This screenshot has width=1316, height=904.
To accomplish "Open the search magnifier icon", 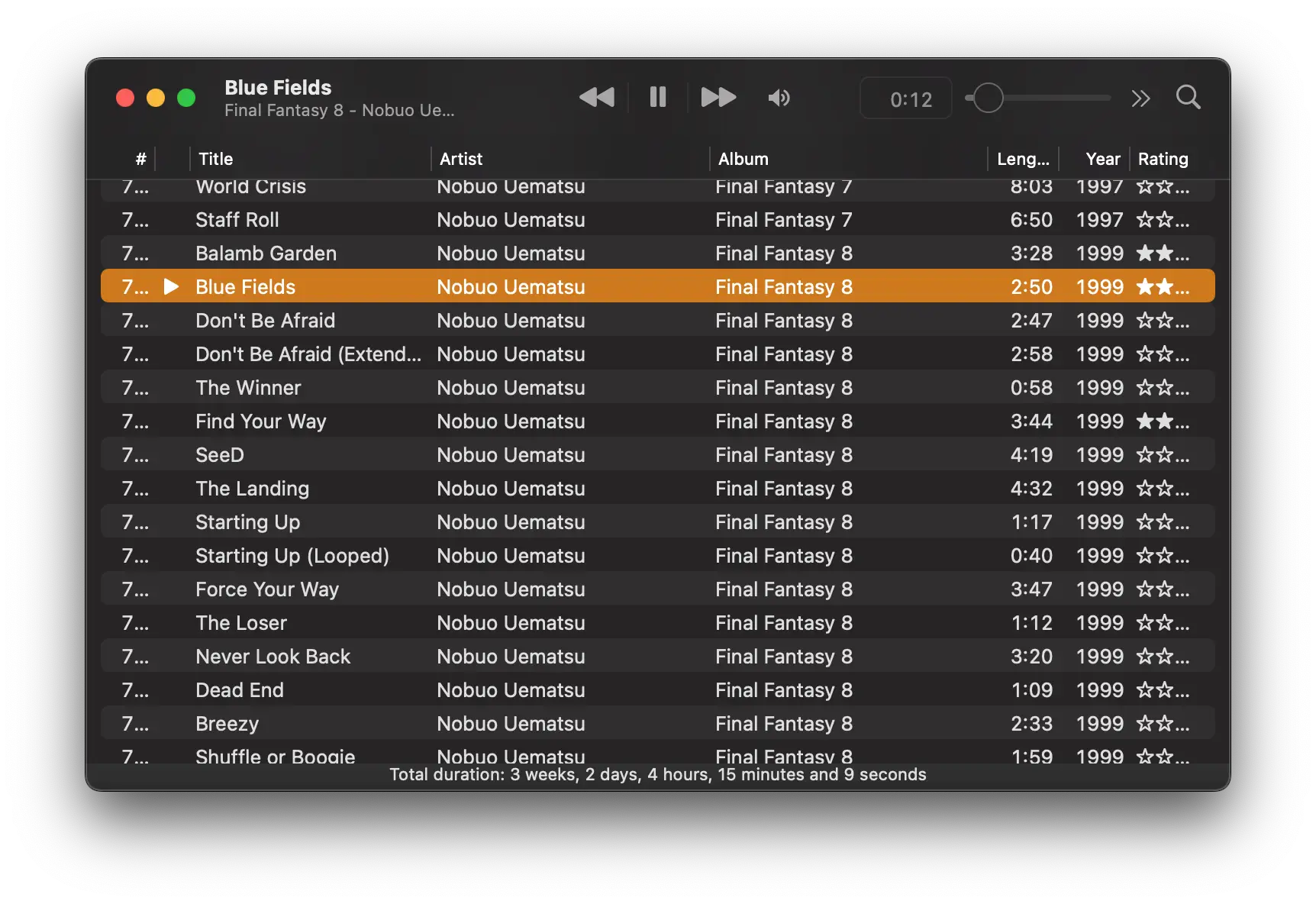I will [x=1189, y=98].
